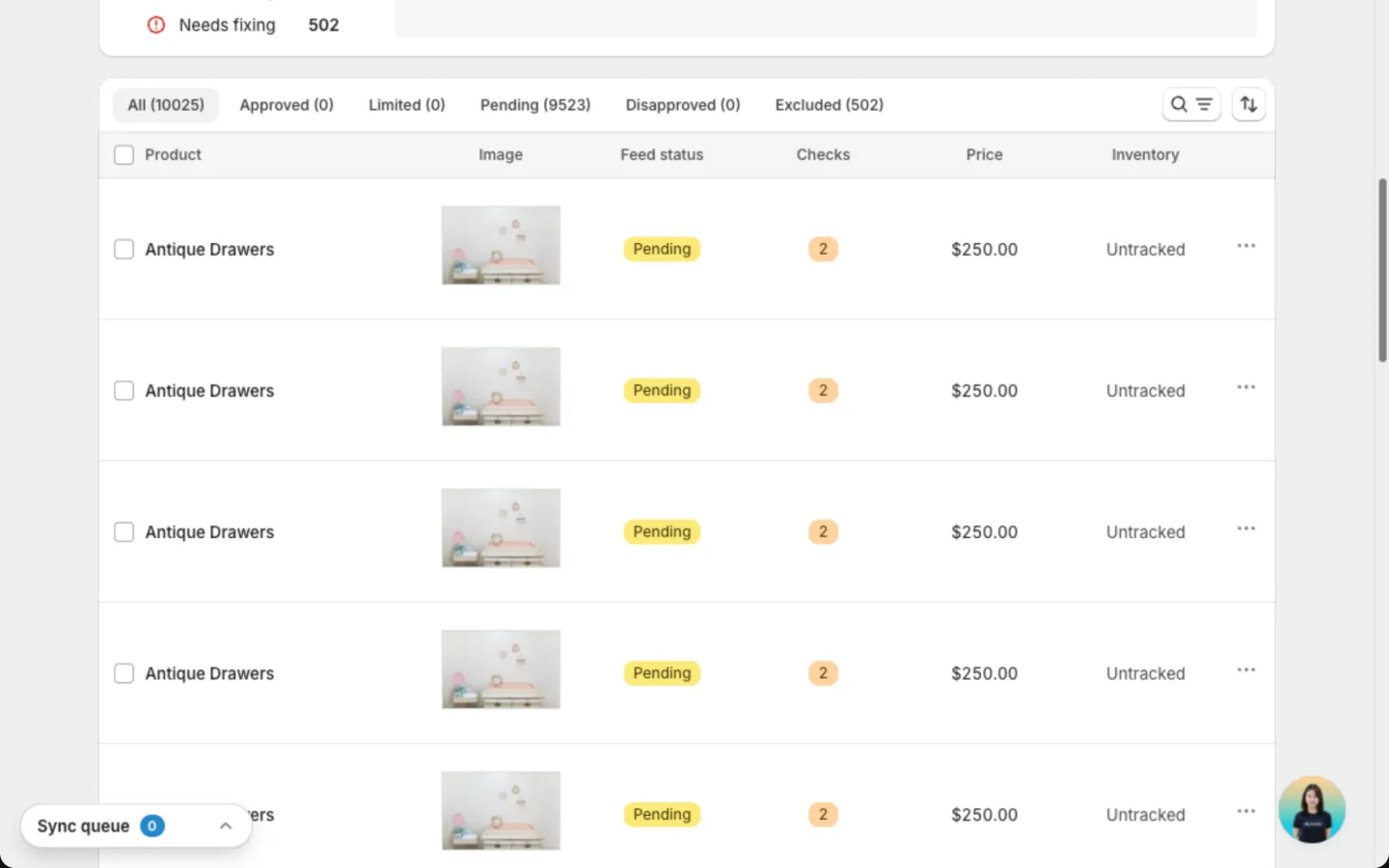
Task: Click the Pending status badge in the fifth row
Action: (x=662, y=815)
